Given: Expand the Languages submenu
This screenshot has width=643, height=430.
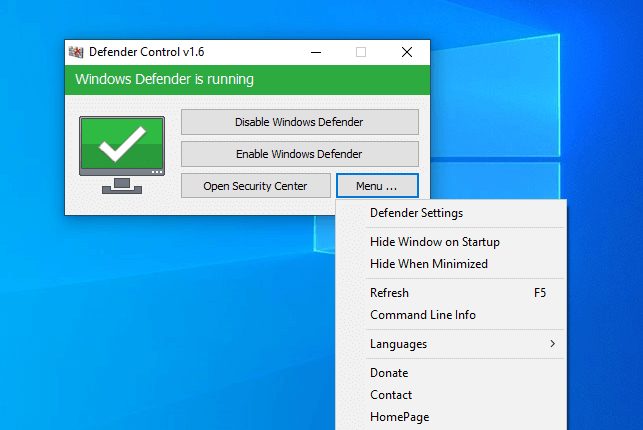Looking at the screenshot, I should (451, 344).
